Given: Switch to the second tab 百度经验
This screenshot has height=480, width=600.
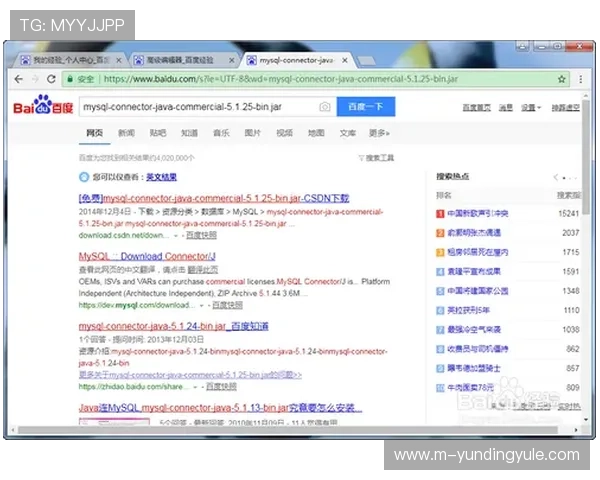Looking at the screenshot, I should coord(184,60).
